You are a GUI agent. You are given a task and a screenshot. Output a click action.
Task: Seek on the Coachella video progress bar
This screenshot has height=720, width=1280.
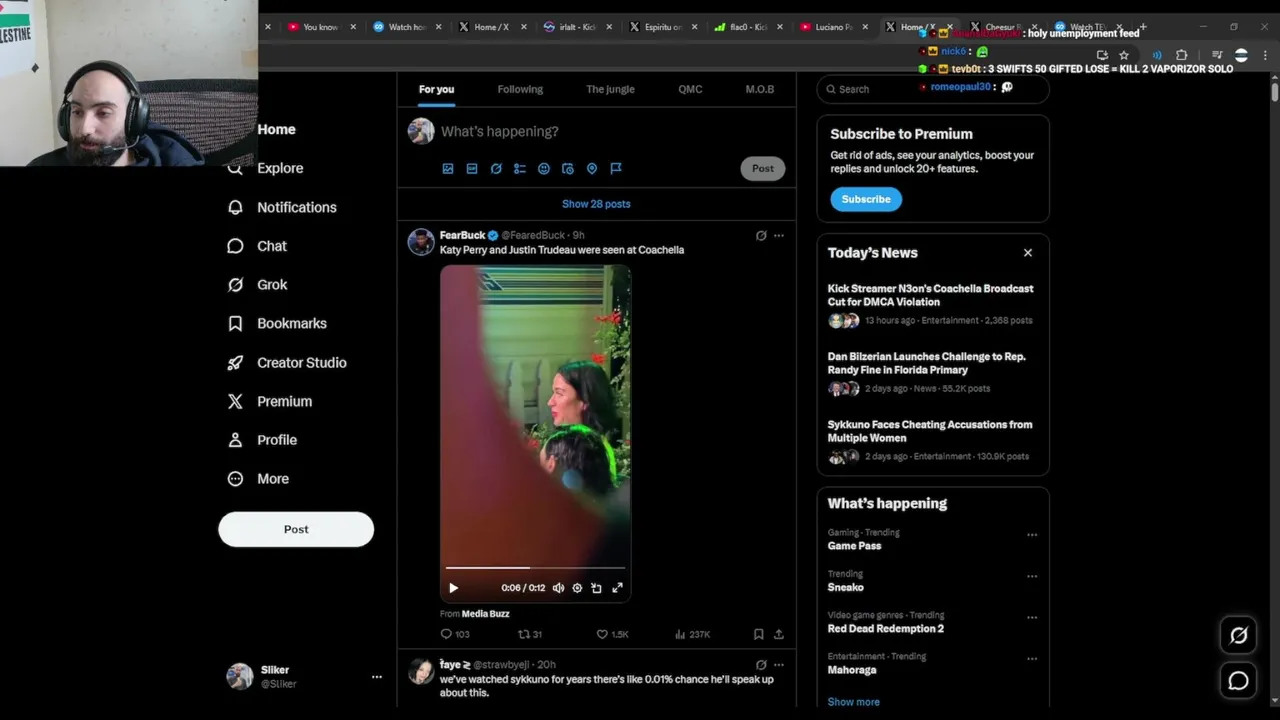535,568
